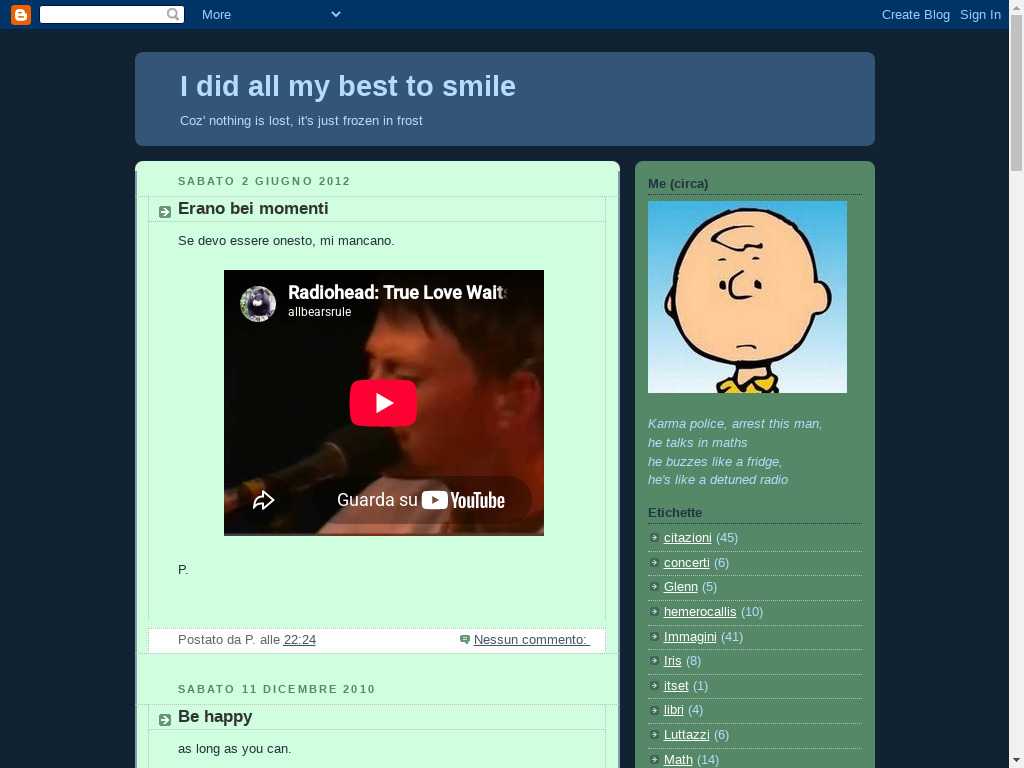Click the Me (circa) sidebar heading

pyautogui.click(x=678, y=184)
